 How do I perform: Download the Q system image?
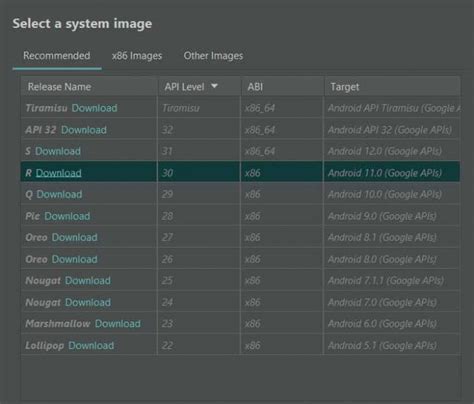pos(59,194)
